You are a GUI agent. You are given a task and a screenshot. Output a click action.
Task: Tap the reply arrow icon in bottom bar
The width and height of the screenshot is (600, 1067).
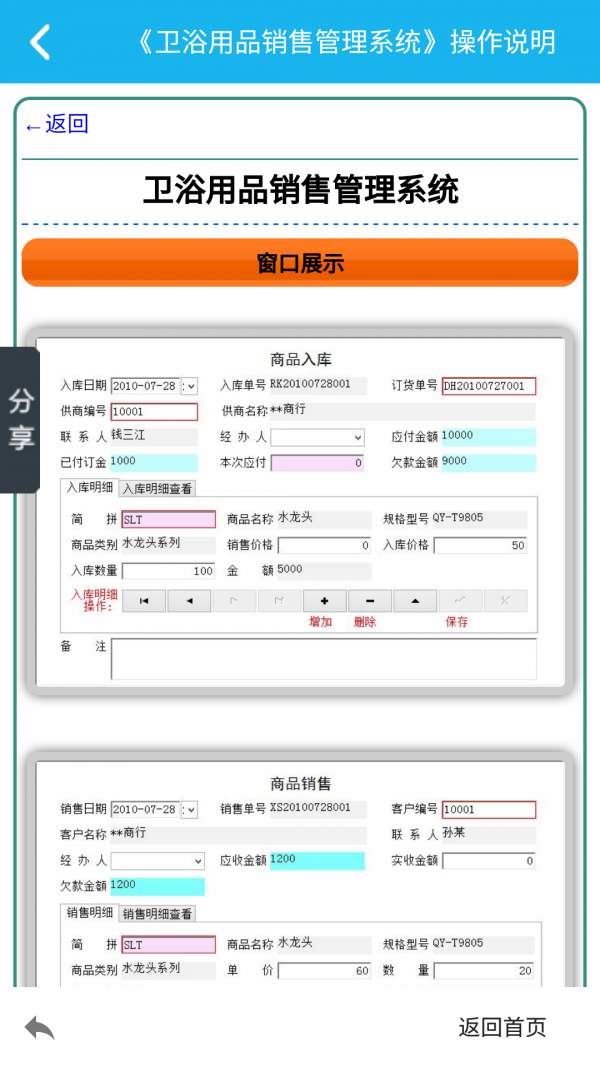40,1027
